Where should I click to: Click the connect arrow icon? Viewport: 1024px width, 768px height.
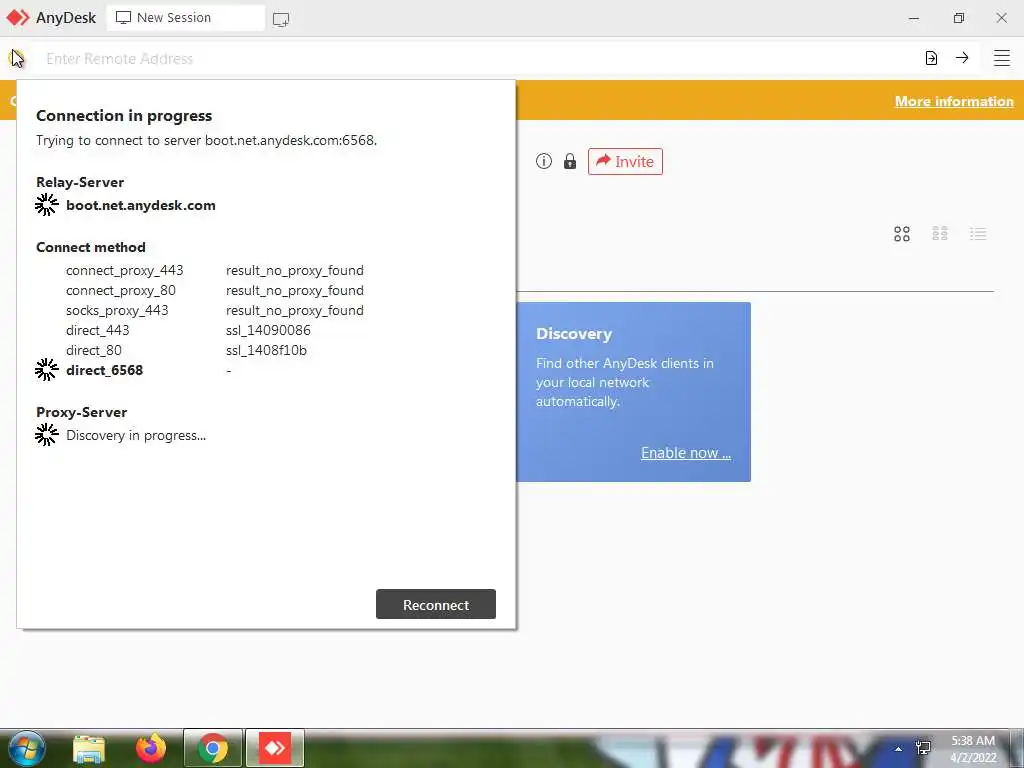pyautogui.click(x=962, y=58)
